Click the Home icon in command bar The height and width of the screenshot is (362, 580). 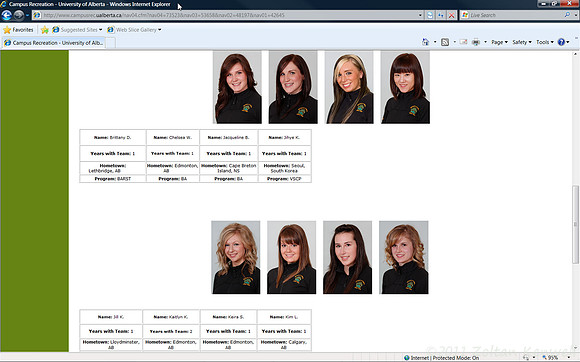[x=425, y=42]
